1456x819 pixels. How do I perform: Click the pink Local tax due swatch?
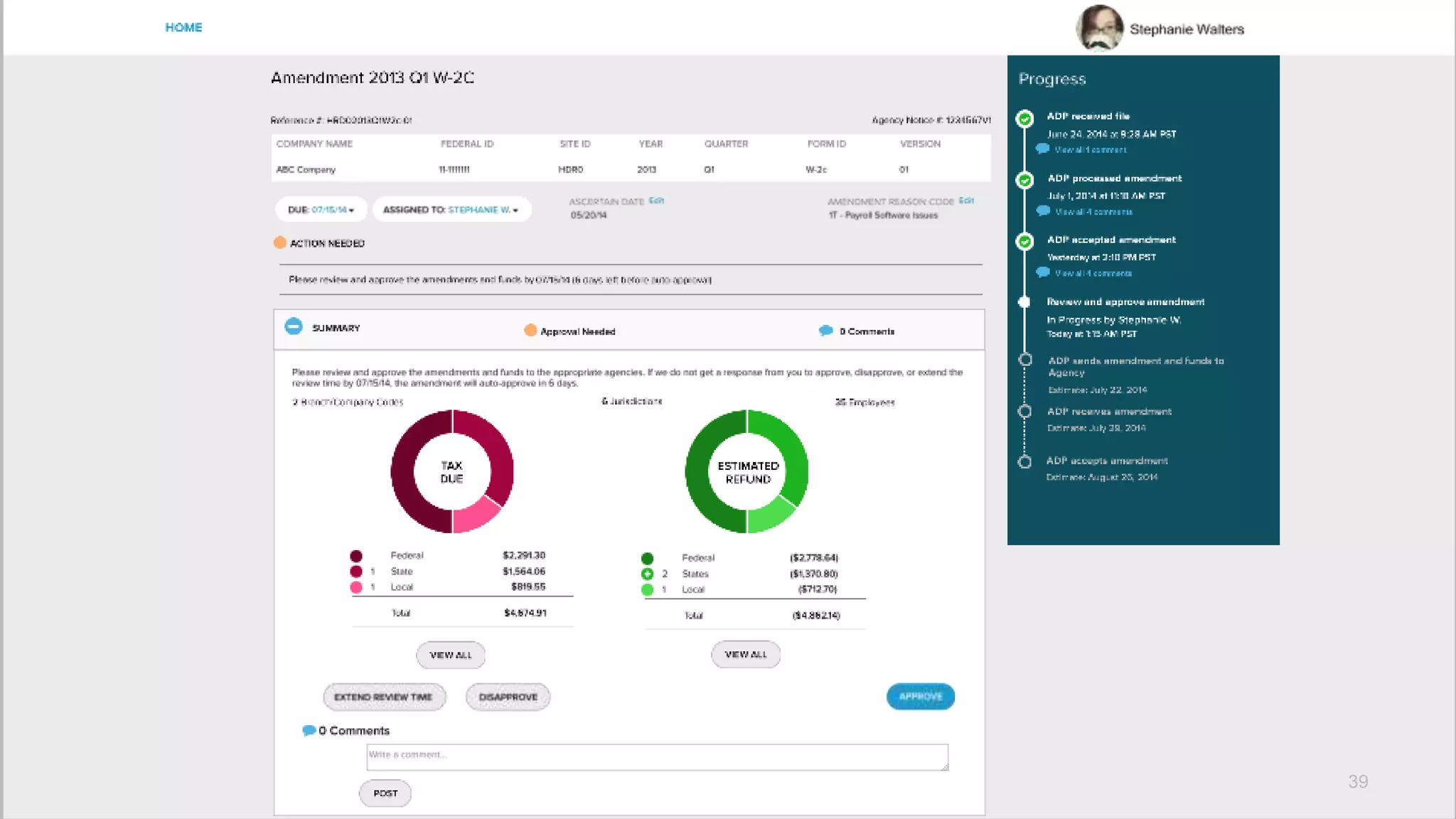[356, 587]
